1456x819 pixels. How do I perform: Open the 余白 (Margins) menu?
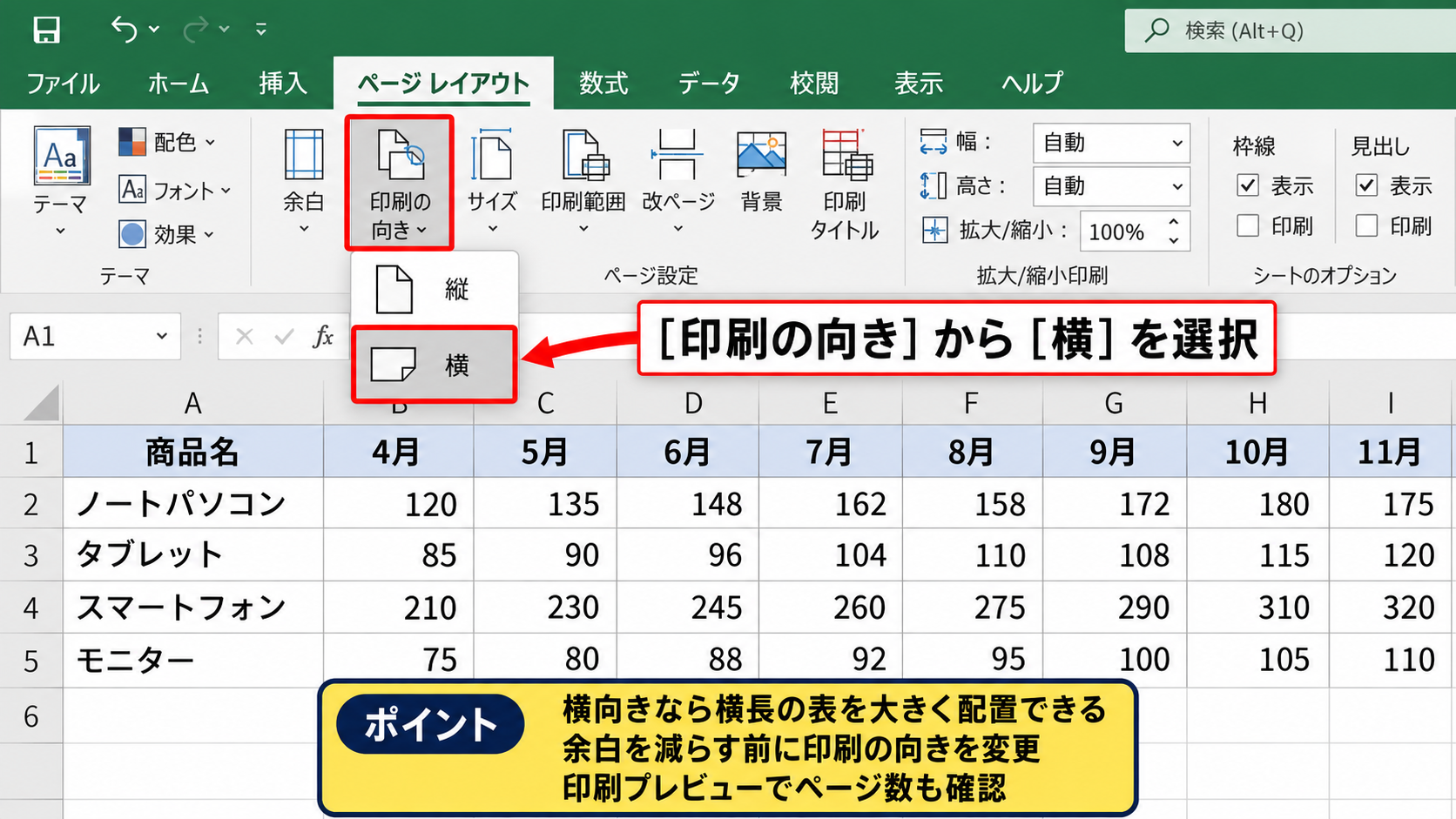click(x=304, y=182)
